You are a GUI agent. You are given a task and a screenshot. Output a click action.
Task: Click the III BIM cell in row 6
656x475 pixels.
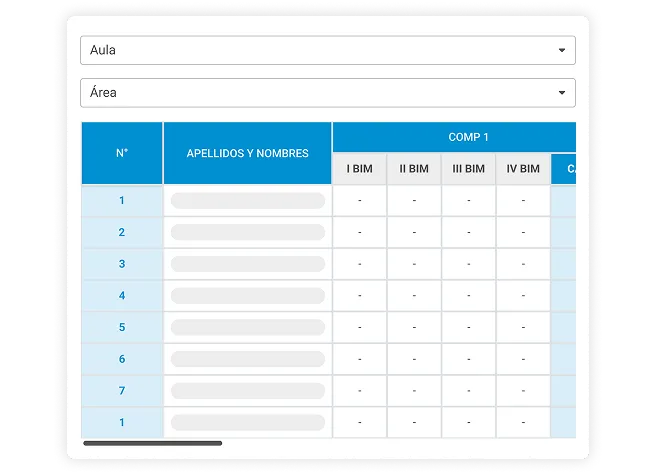coord(469,359)
